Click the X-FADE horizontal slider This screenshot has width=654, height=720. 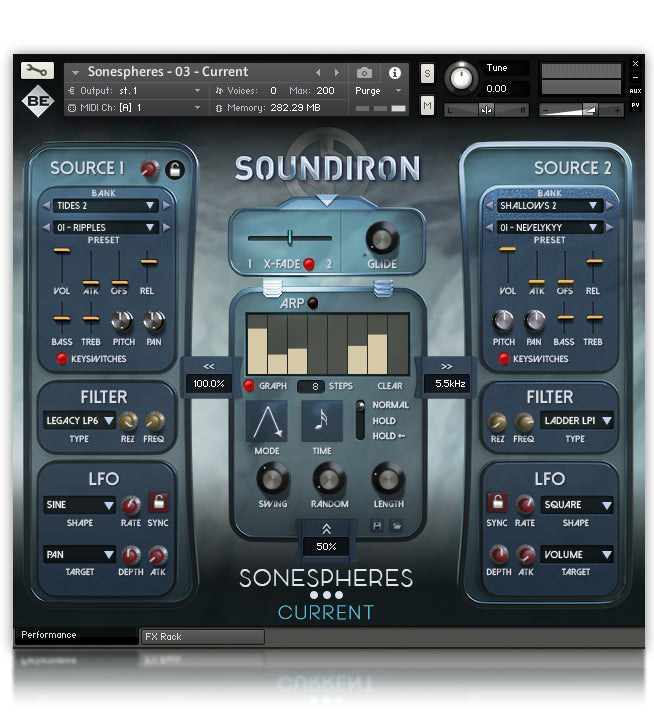[x=290, y=238]
